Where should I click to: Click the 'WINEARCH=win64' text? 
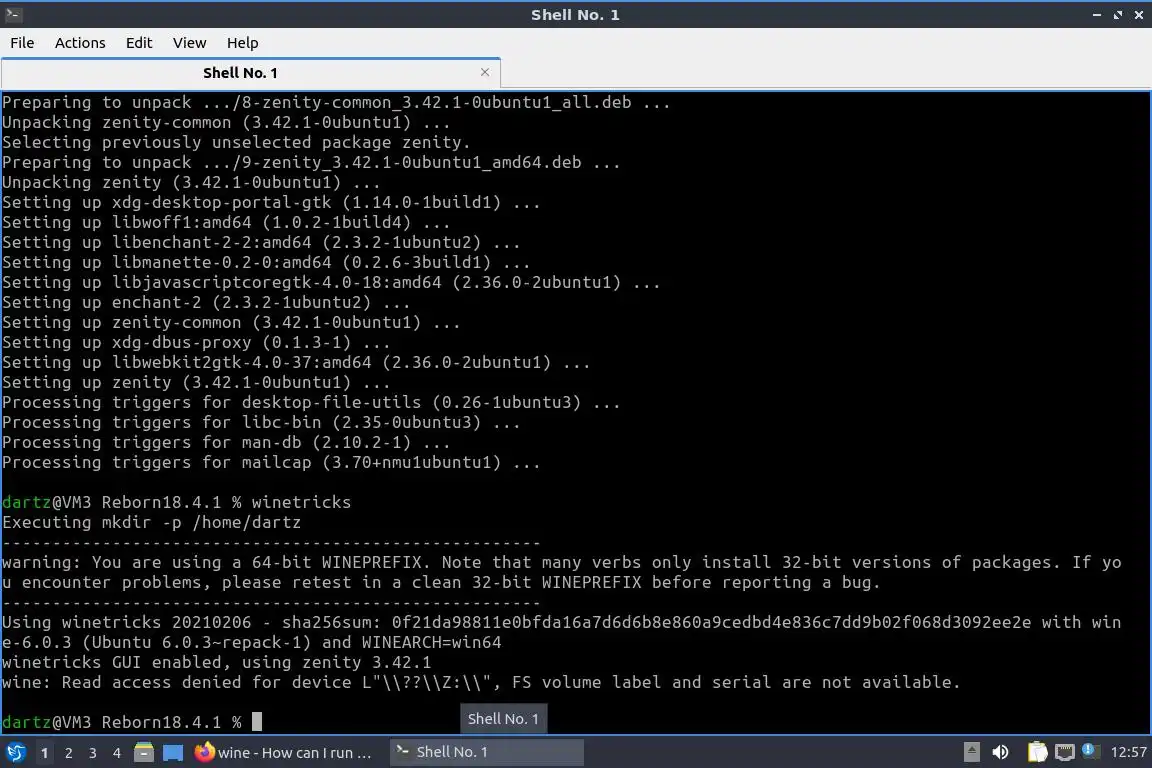coord(431,642)
